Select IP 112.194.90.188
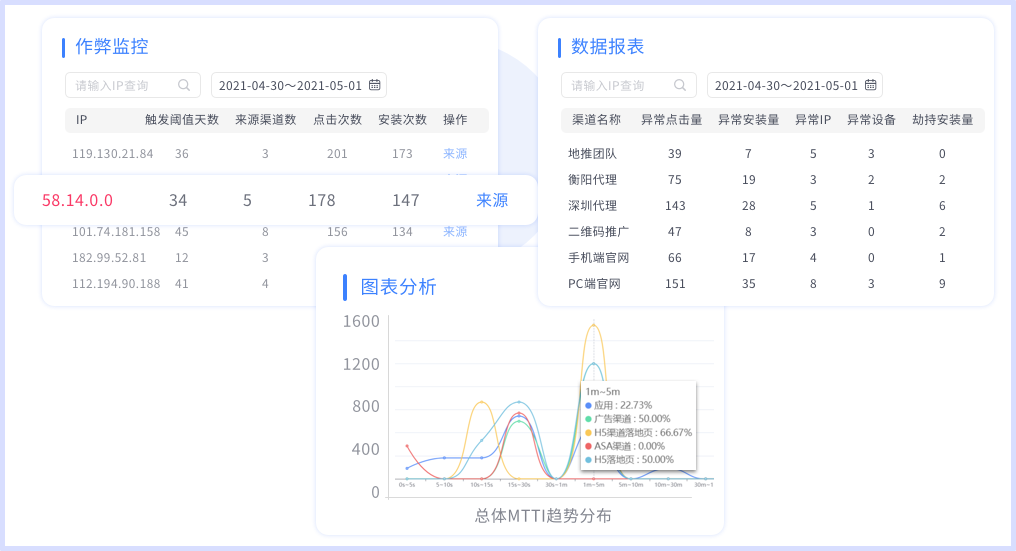1016x551 pixels. [116, 283]
